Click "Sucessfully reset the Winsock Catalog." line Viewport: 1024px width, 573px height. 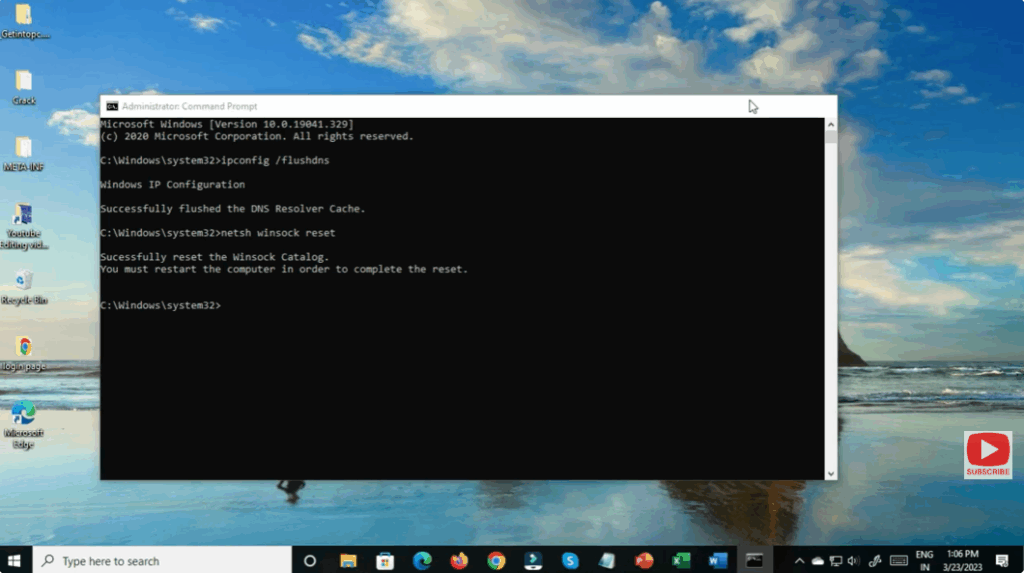pyautogui.click(x=215, y=257)
